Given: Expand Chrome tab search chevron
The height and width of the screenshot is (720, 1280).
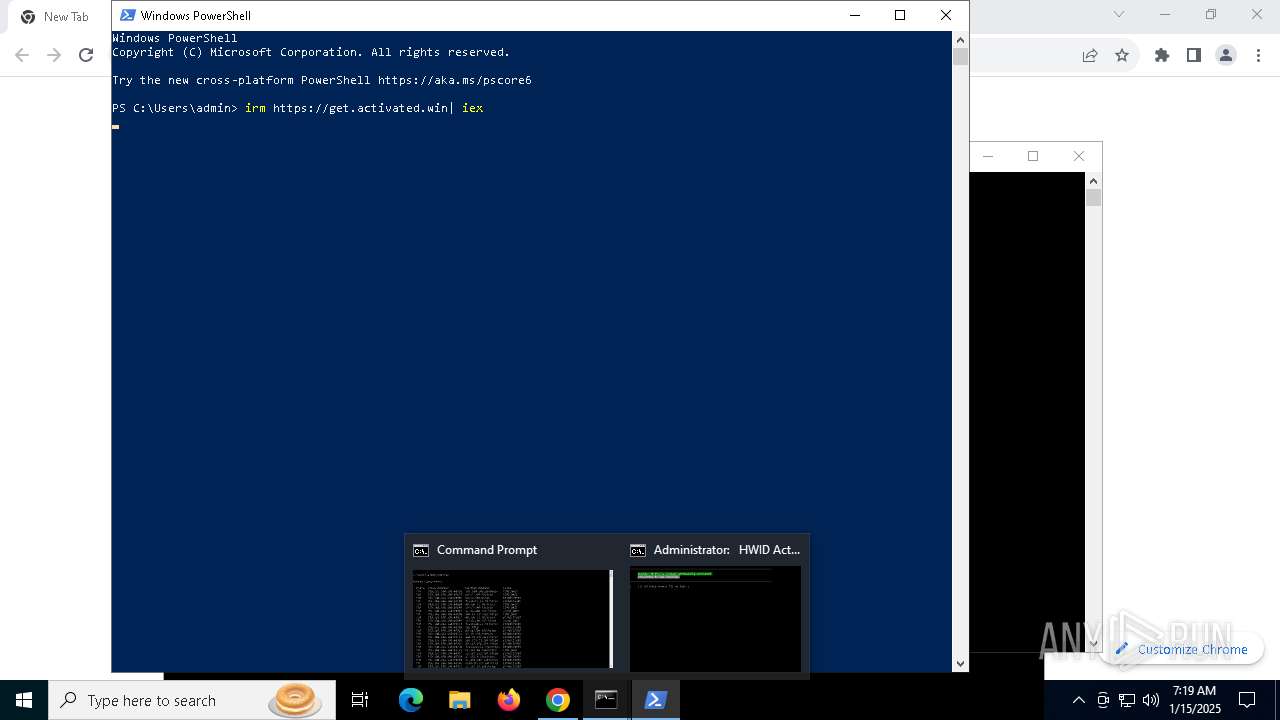Looking at the screenshot, I should click(x=1119, y=14).
